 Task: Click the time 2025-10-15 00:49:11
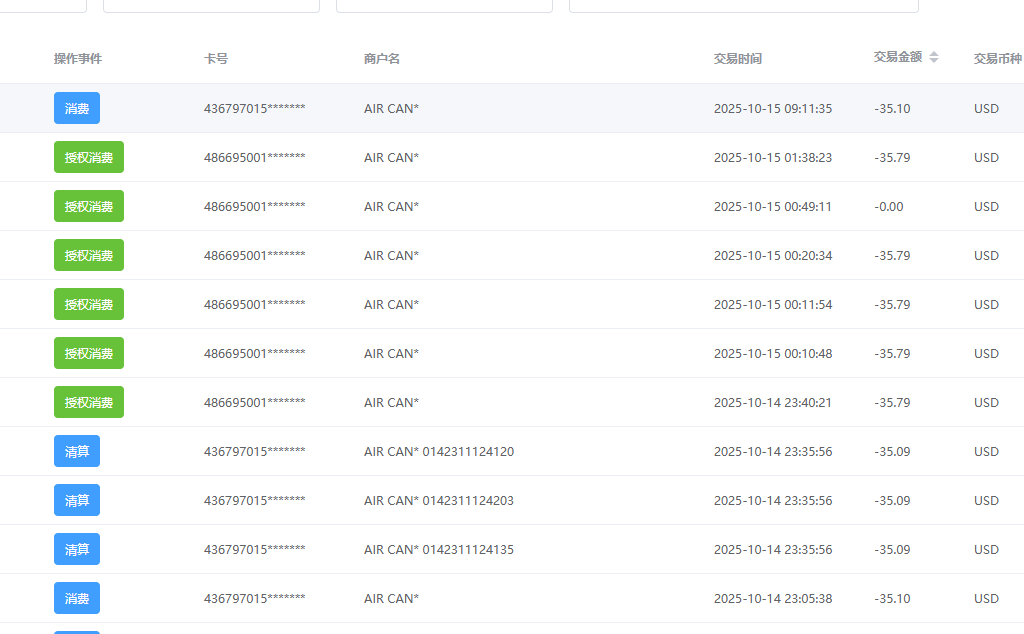[x=773, y=206]
